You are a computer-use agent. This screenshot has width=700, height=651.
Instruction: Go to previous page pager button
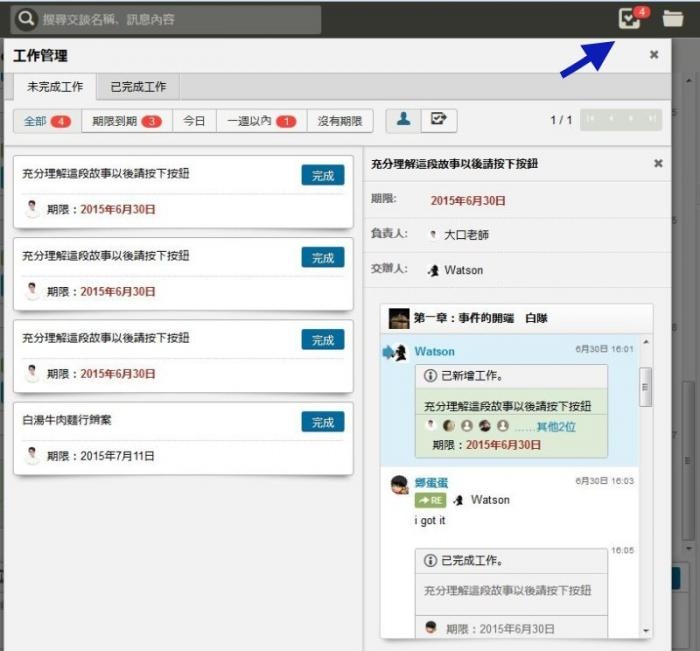[x=611, y=119]
